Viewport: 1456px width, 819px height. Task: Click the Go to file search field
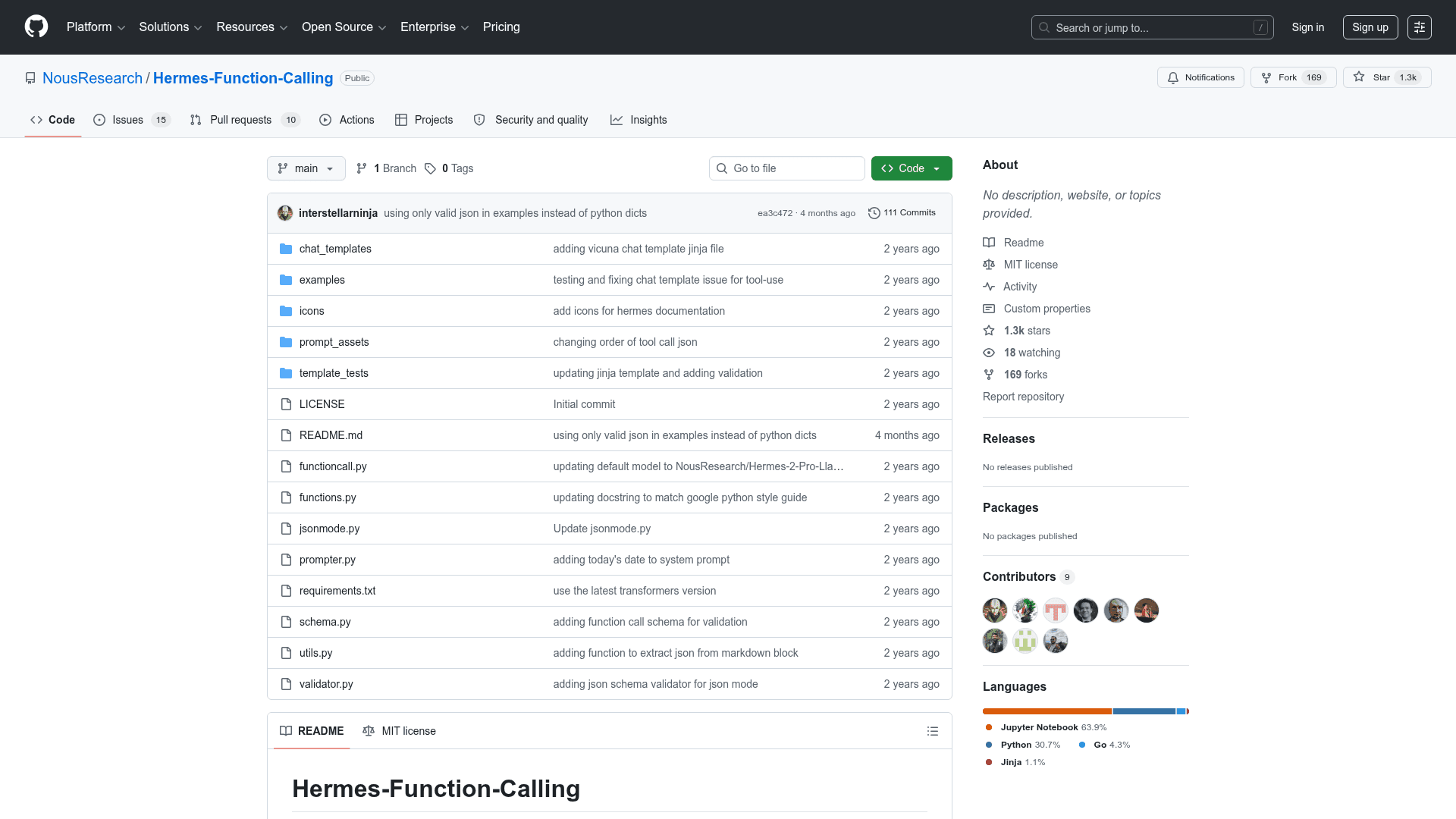click(786, 168)
